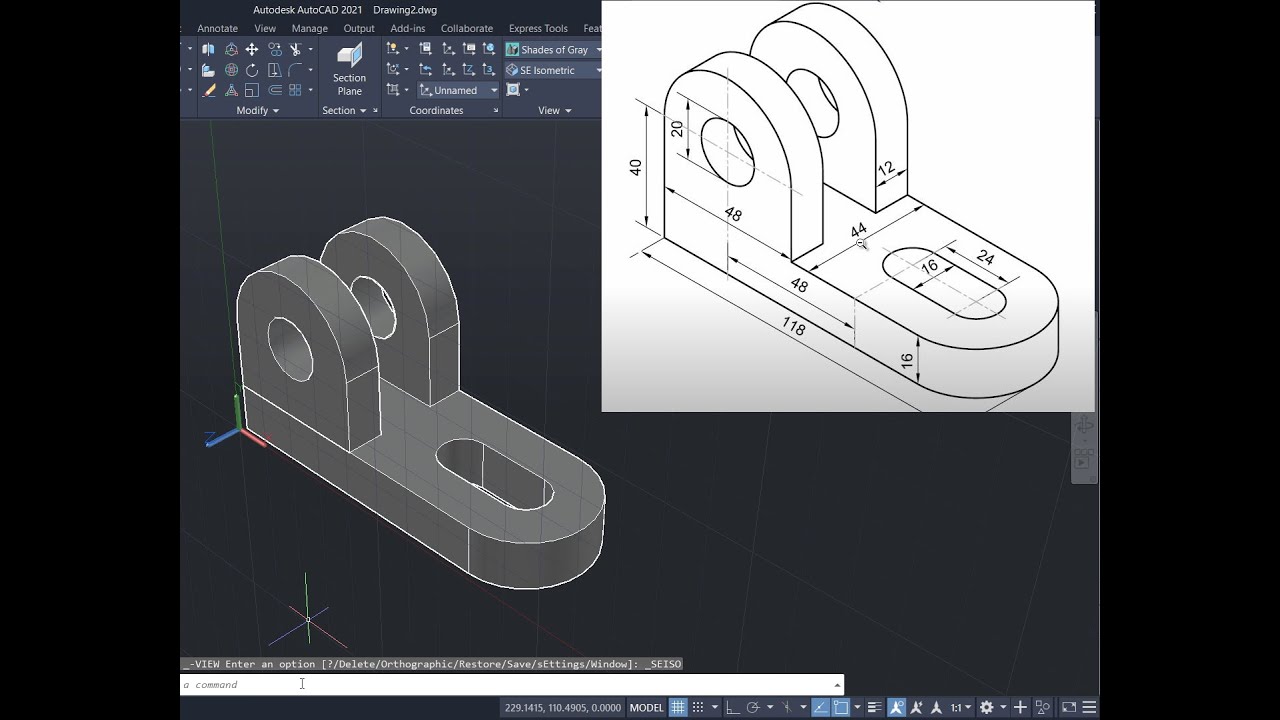This screenshot has height=720, width=1280.
Task: Expand the Unnamed UCS dropdown
Action: [493, 90]
